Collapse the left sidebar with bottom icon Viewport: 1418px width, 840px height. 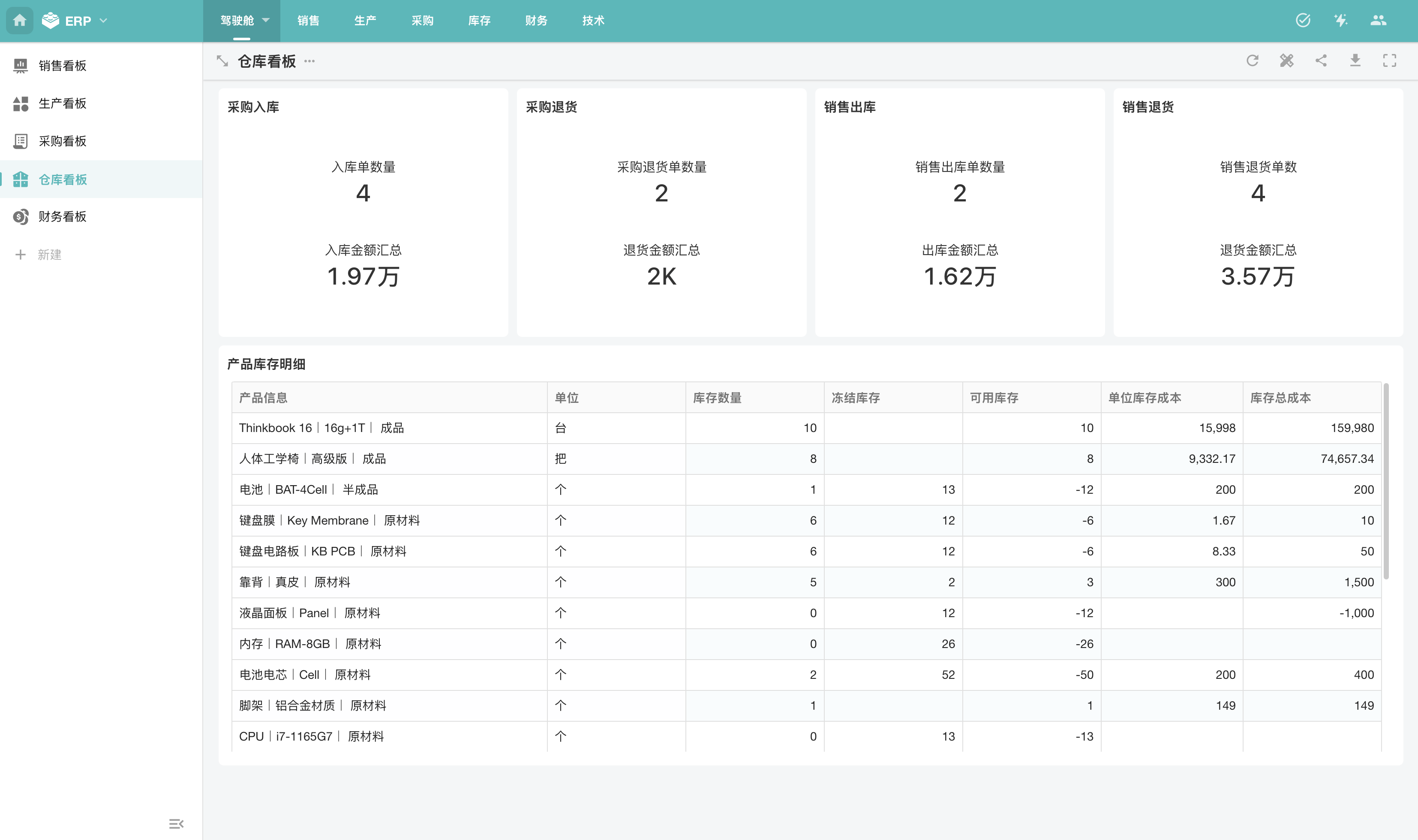coord(176,824)
